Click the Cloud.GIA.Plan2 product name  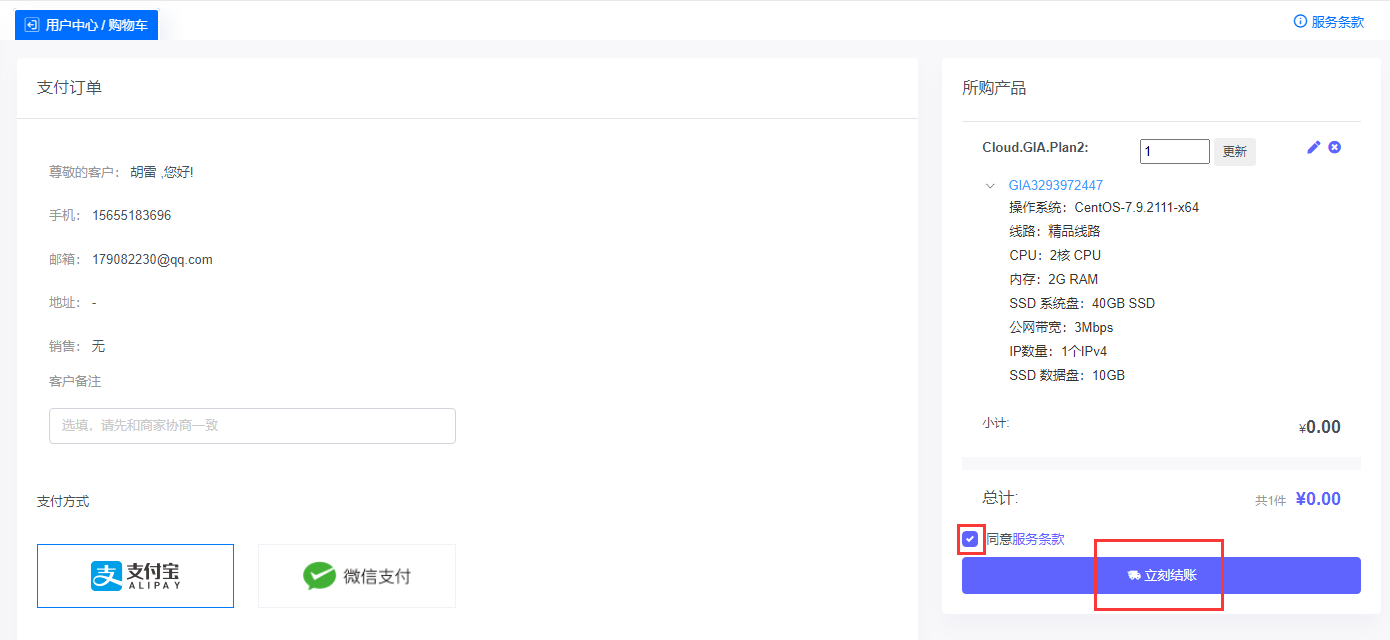pos(1035,148)
